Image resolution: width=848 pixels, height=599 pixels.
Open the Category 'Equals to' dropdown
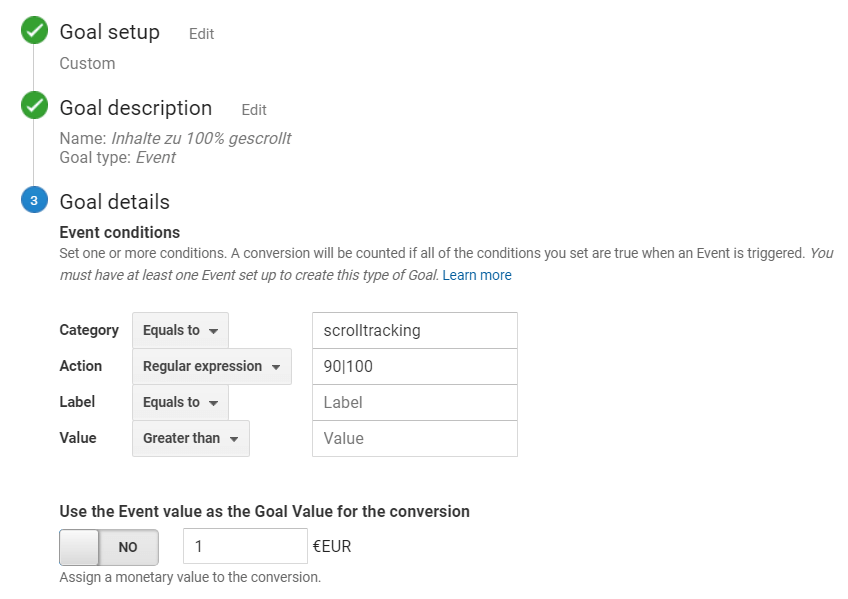(180, 330)
